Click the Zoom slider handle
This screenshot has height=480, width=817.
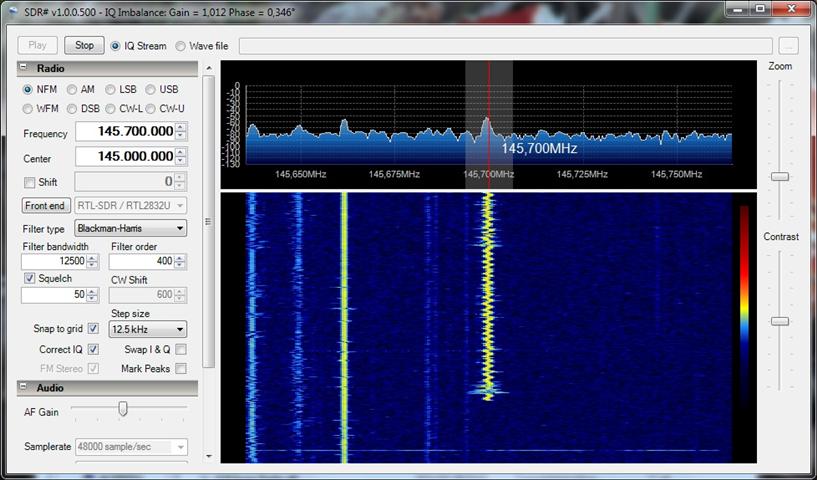[779, 176]
